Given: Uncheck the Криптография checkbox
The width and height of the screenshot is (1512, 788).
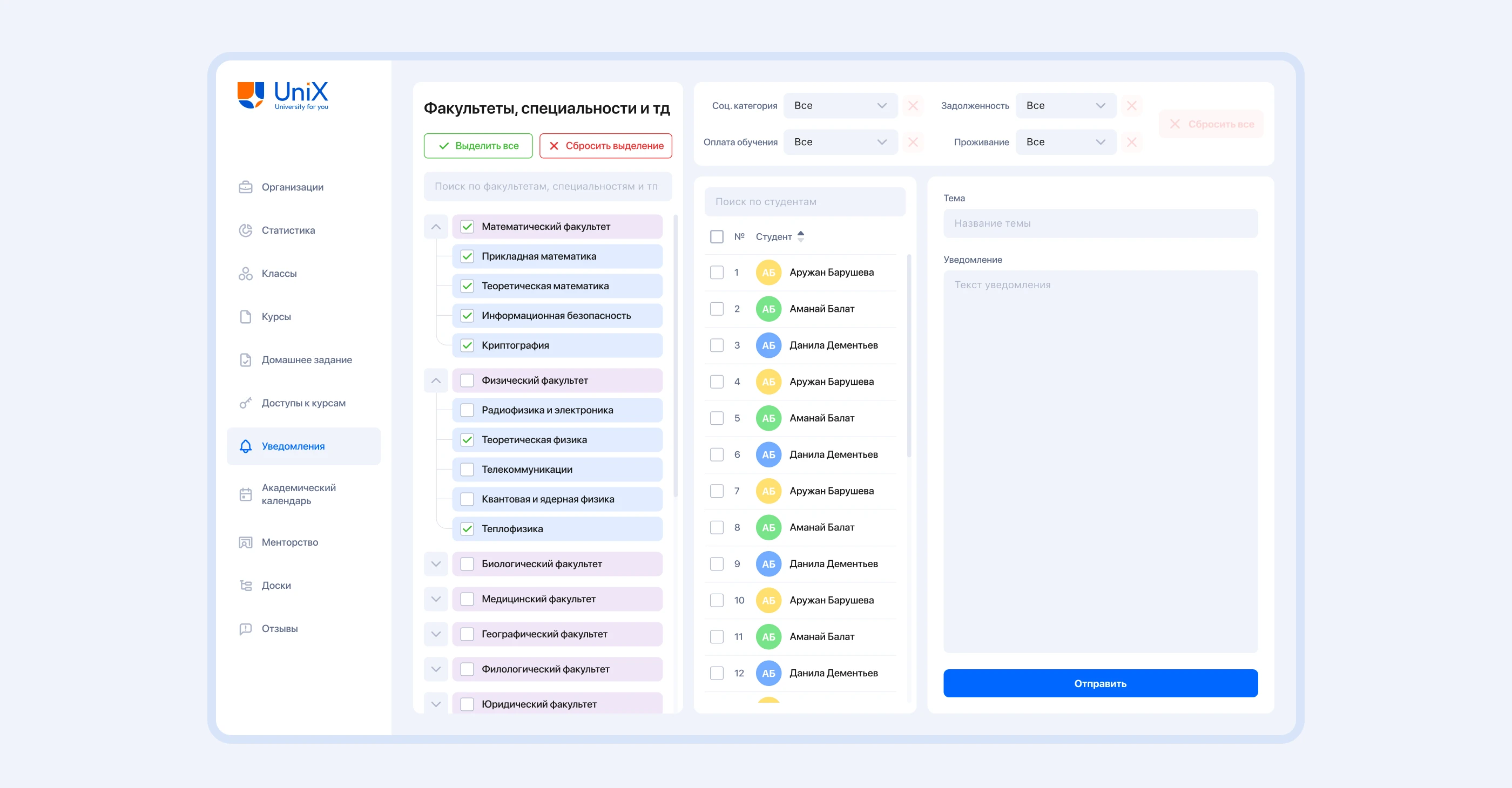Looking at the screenshot, I should point(467,345).
